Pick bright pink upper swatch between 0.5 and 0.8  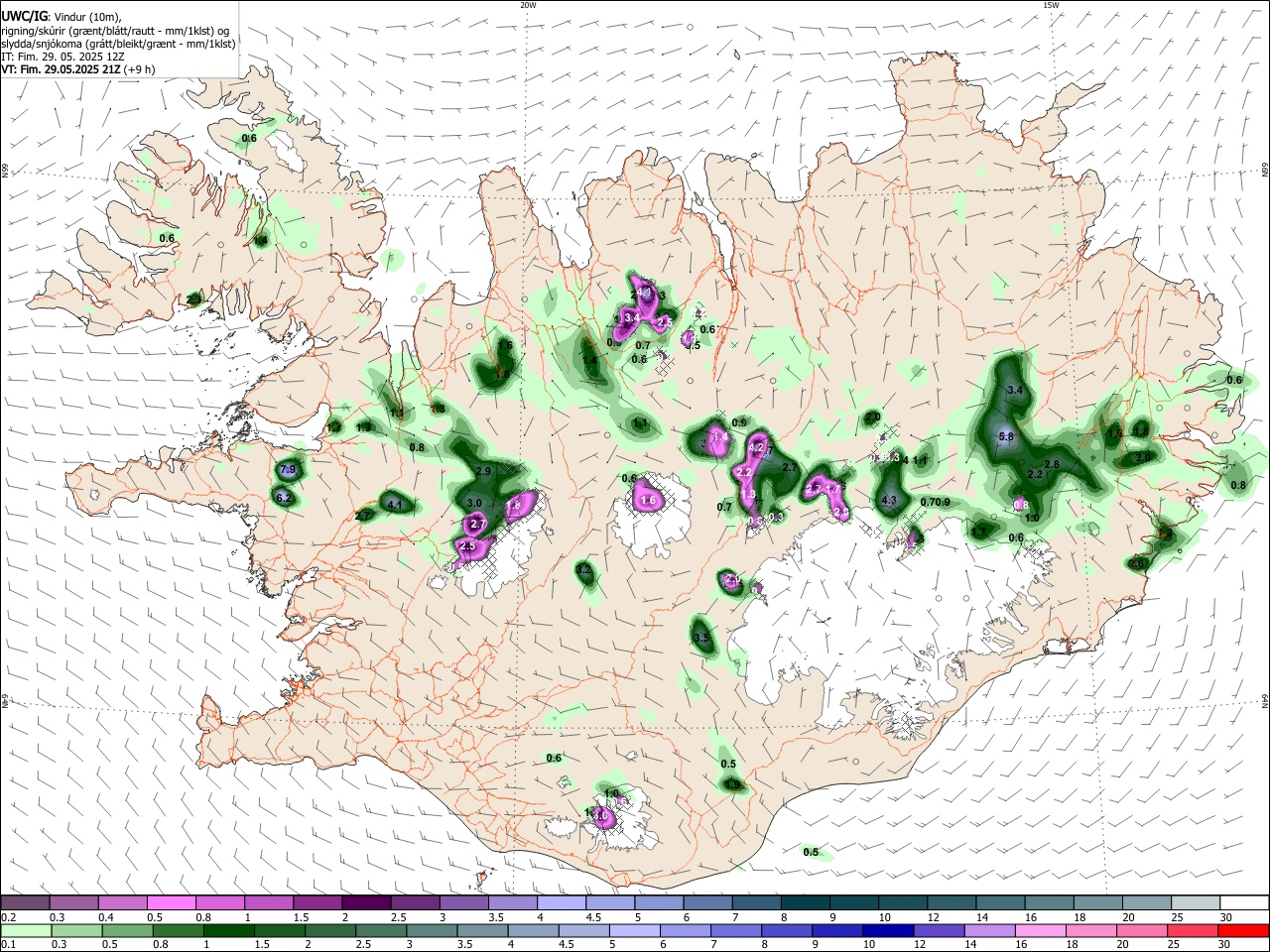click(x=171, y=903)
